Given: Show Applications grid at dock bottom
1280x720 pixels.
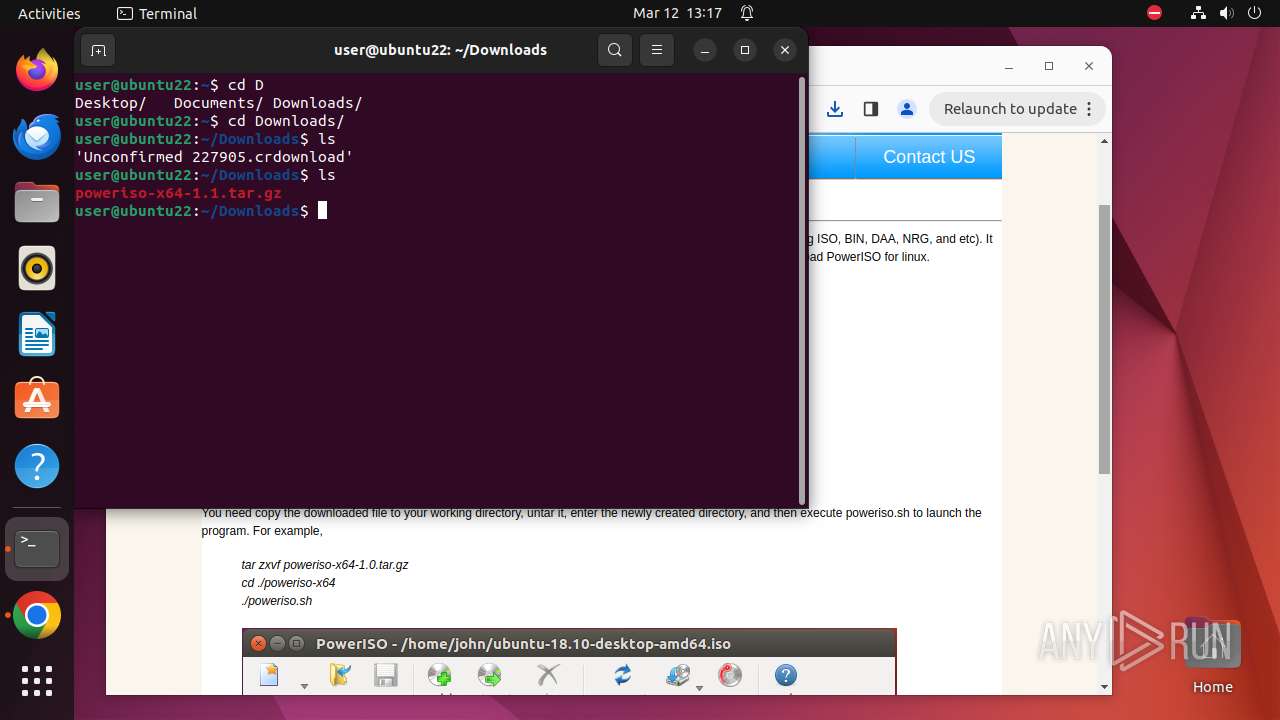Looking at the screenshot, I should click(37, 681).
